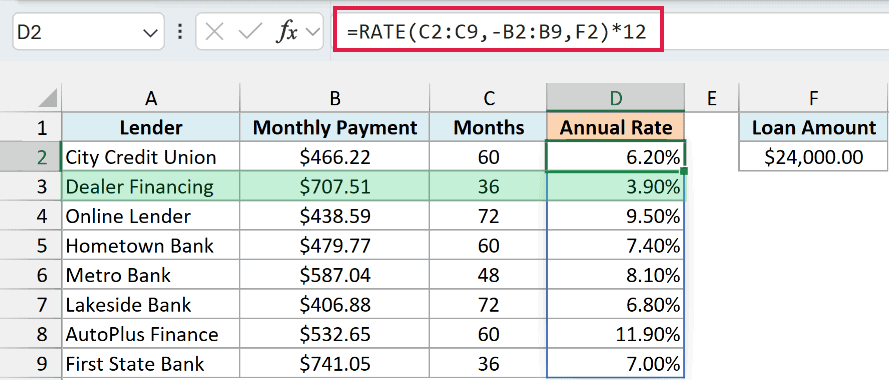Expand formula bar chevron beside fx
Screen dimensions: 889x380
(x=312, y=32)
